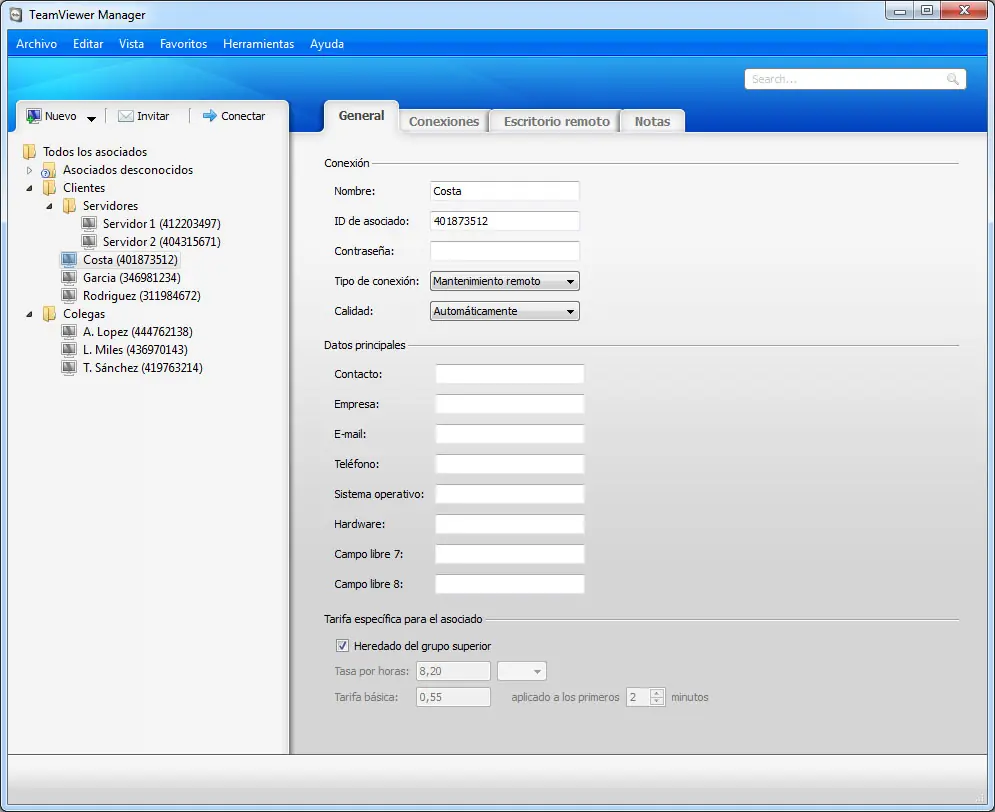Viewport: 995px width, 812px height.
Task: Click the E-mail input field
Action: 510,434
